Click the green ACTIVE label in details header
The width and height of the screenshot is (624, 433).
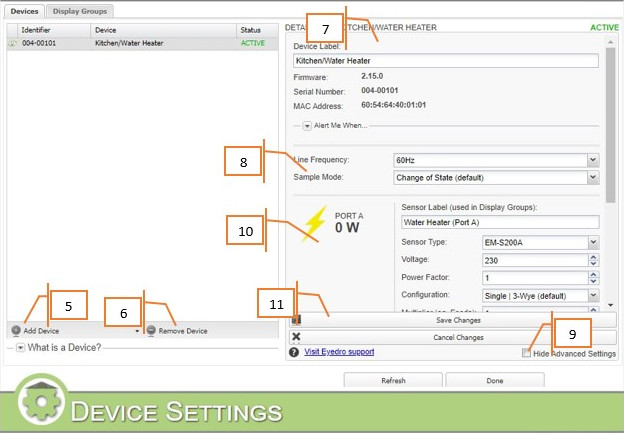[x=604, y=27]
